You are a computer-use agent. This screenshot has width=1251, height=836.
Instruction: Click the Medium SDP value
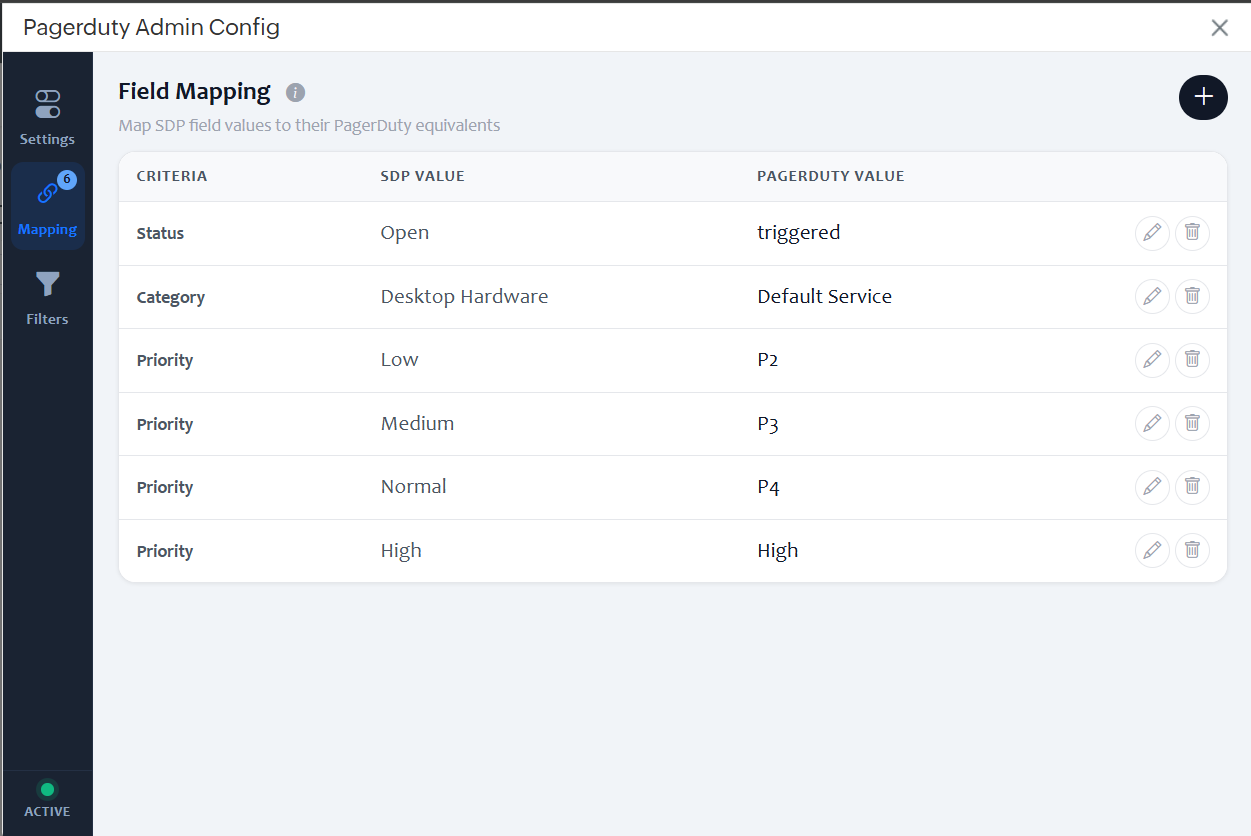click(418, 424)
